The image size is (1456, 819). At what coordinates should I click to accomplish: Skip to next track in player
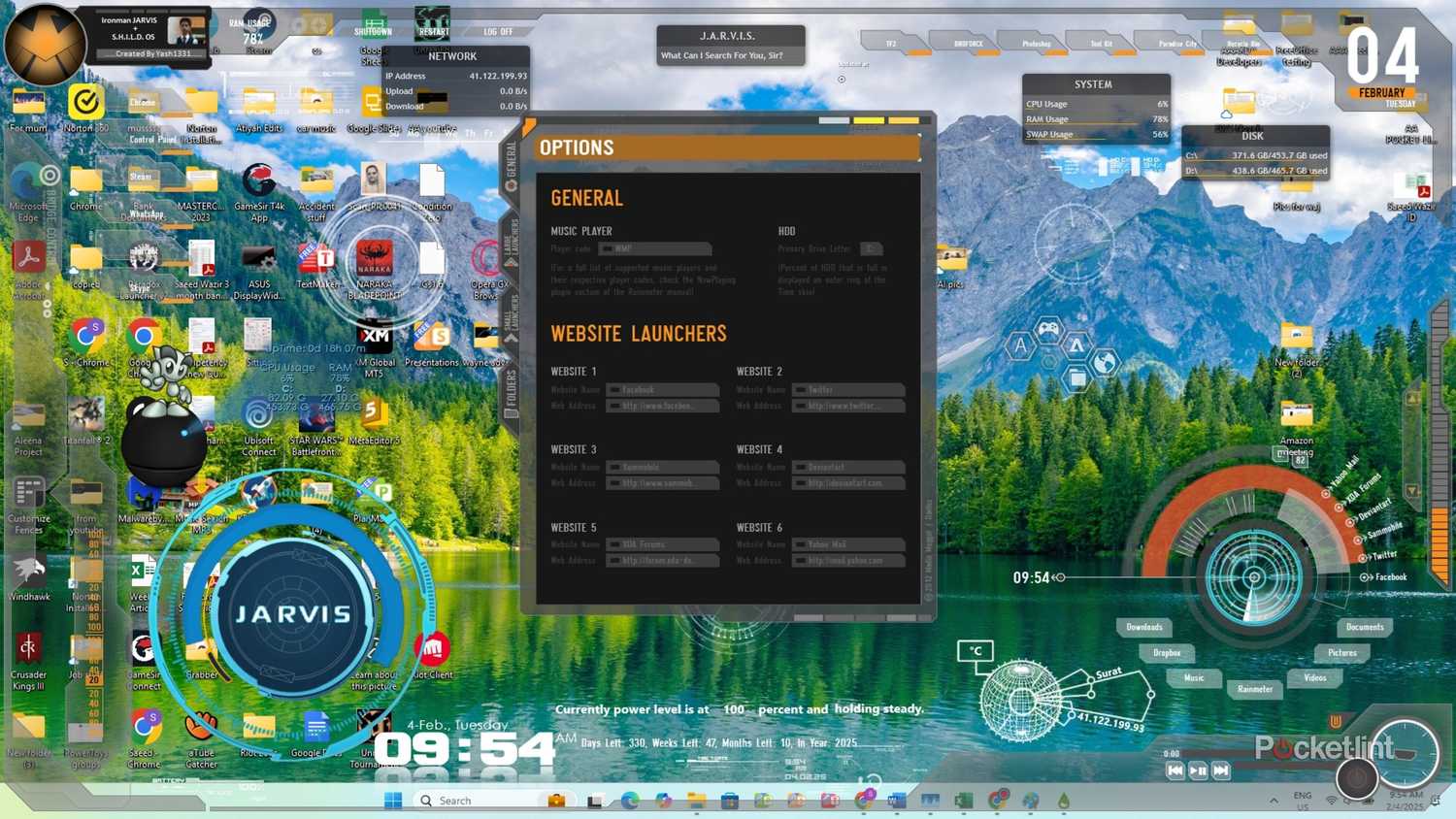(1221, 770)
